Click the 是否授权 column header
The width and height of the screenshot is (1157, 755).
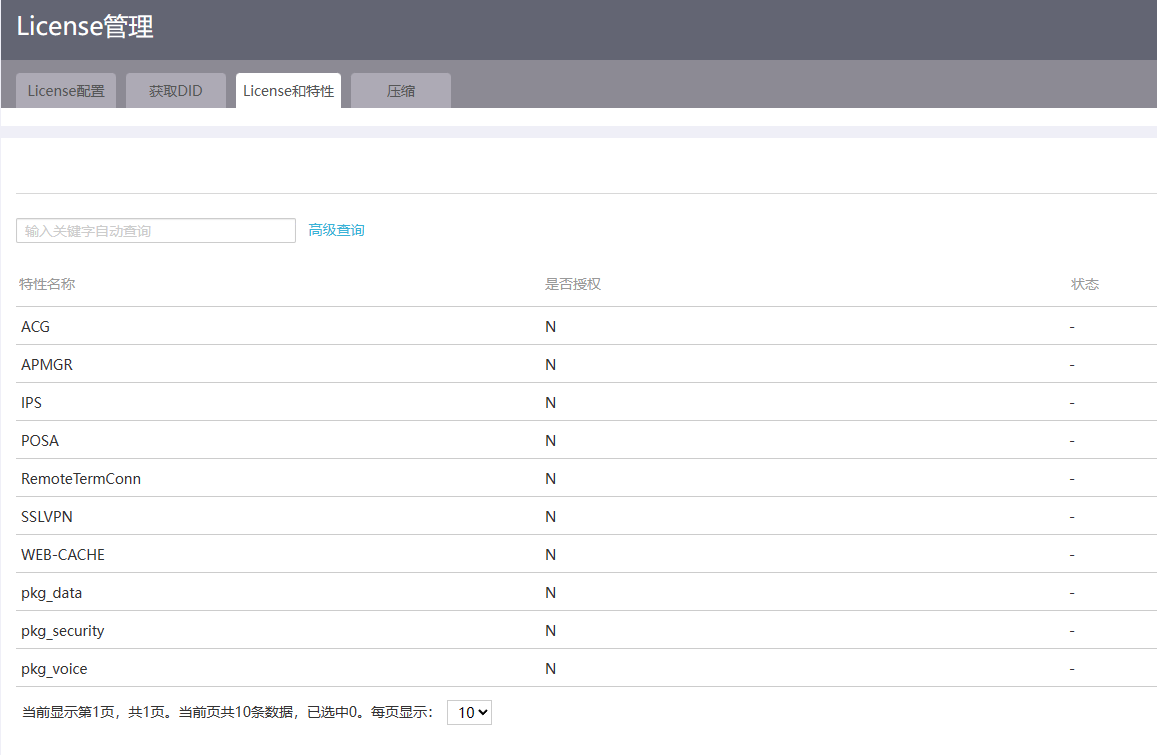point(572,284)
